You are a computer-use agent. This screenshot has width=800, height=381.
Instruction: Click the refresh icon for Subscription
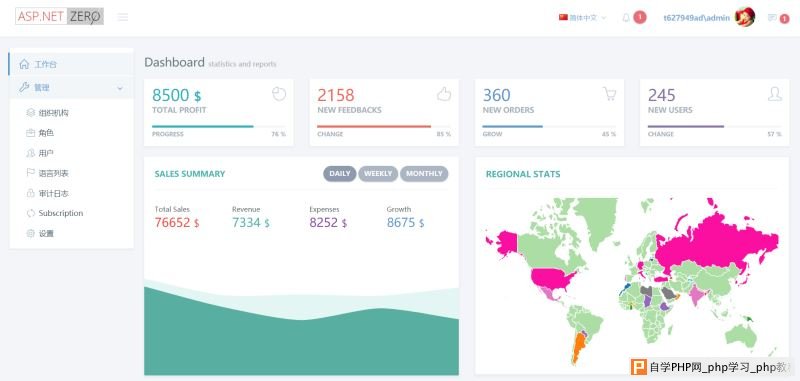(31, 213)
